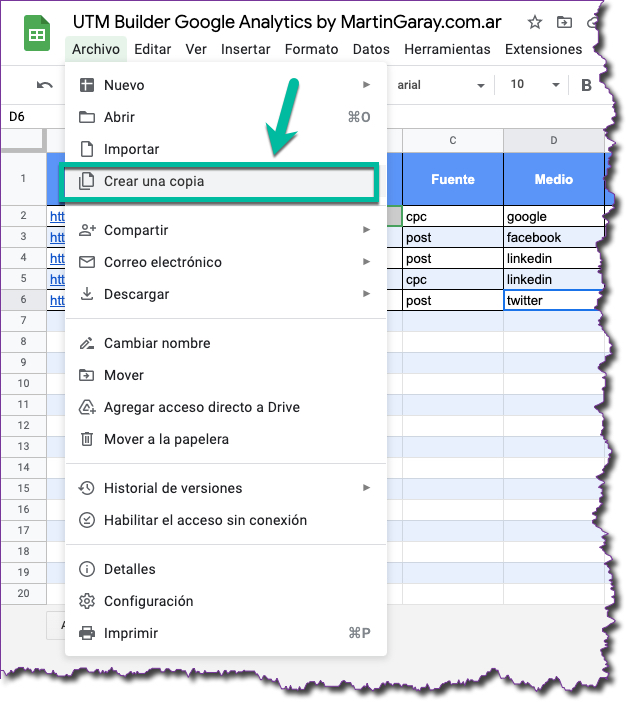The width and height of the screenshot is (627, 702).
Task: Click the Importar file icon
Action: click(87, 149)
